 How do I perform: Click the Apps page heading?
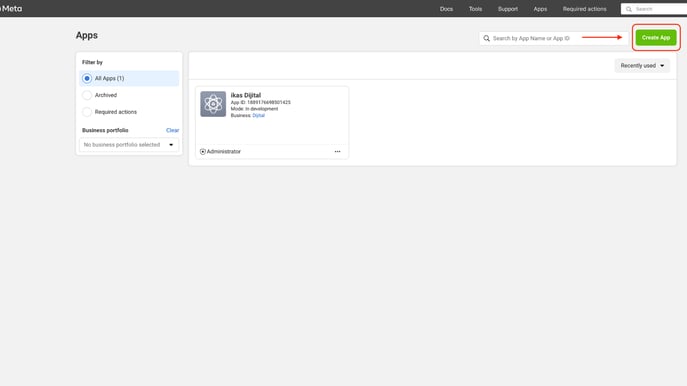click(x=87, y=35)
